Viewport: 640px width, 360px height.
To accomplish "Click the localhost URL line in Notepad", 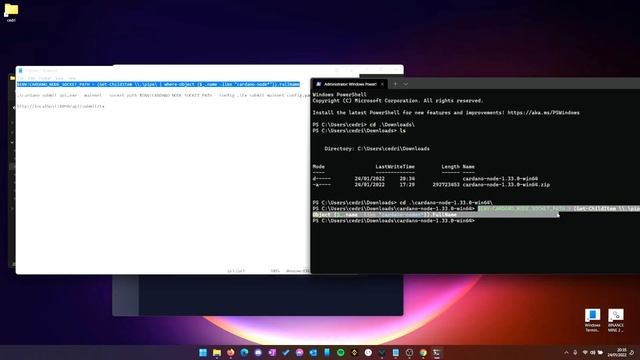I will (60, 106).
